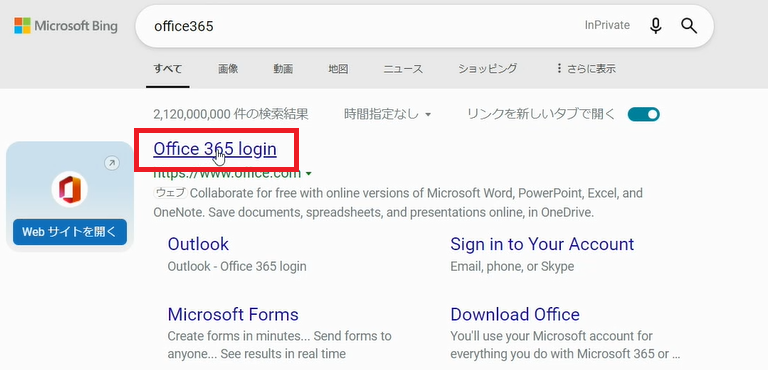
Task: Click the Collaborate for free snippet text
Action: pos(398,203)
